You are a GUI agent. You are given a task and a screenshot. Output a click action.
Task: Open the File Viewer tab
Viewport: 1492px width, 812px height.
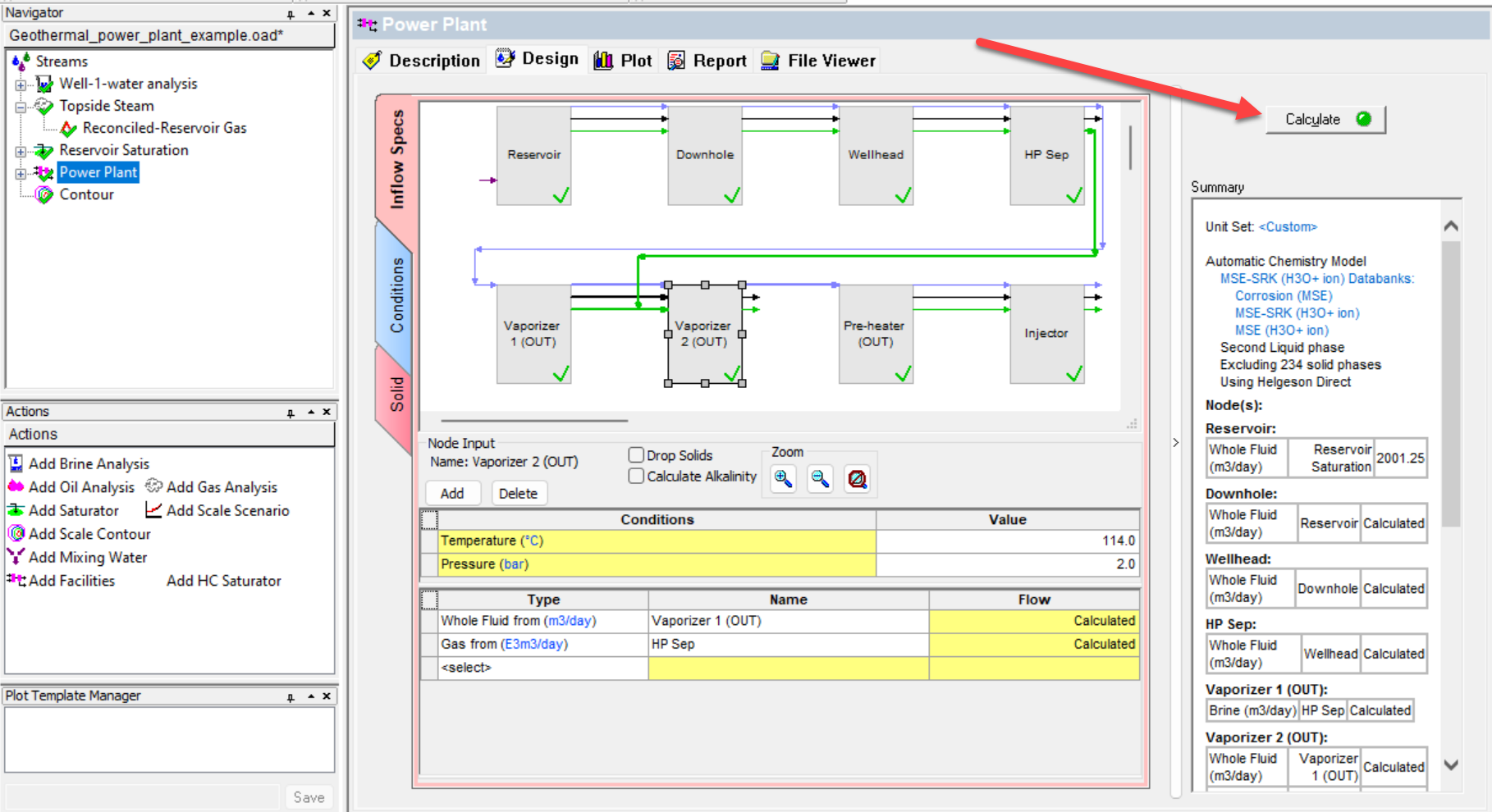coord(818,61)
